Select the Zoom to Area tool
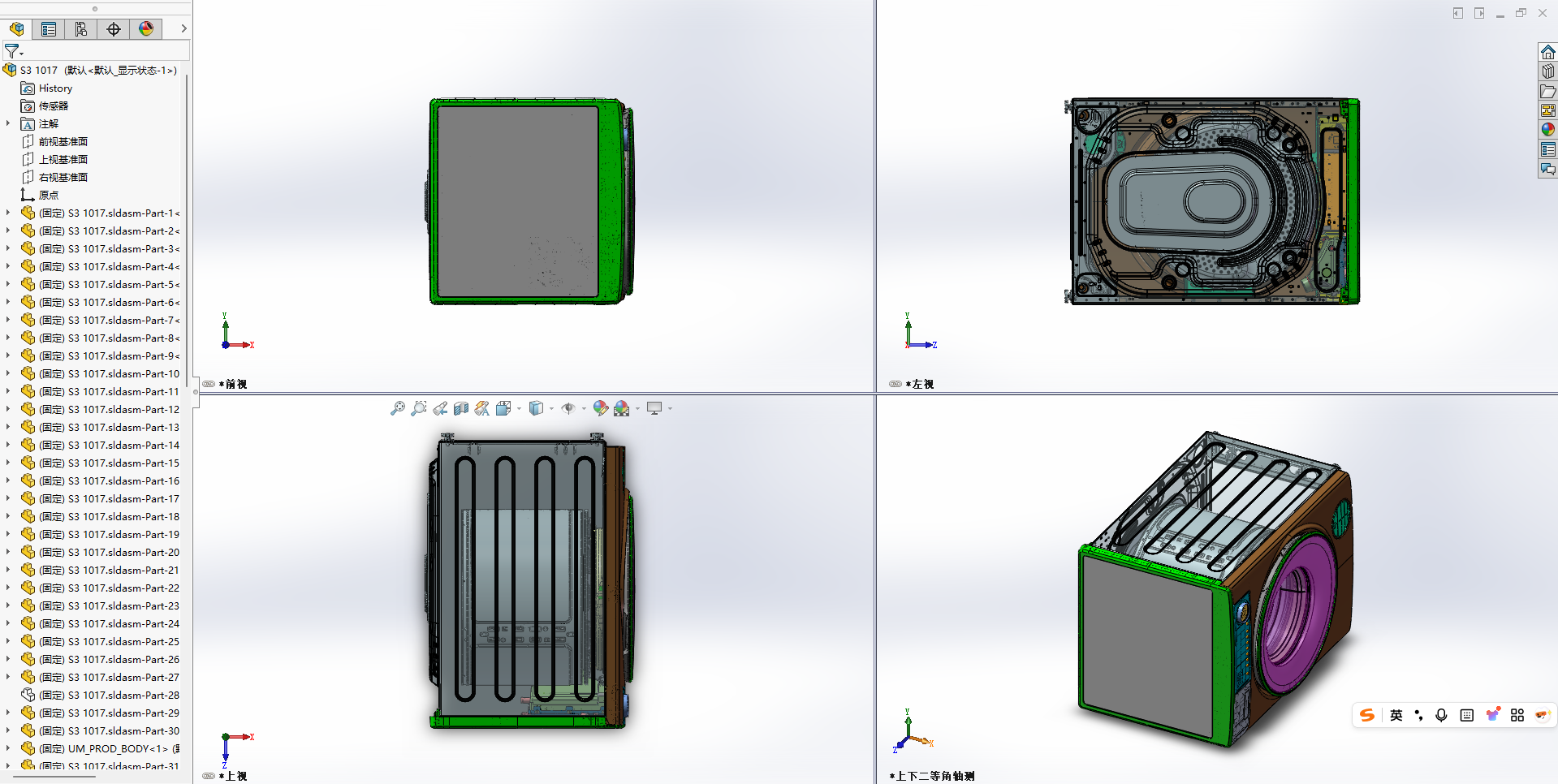The image size is (1558, 784). click(419, 408)
